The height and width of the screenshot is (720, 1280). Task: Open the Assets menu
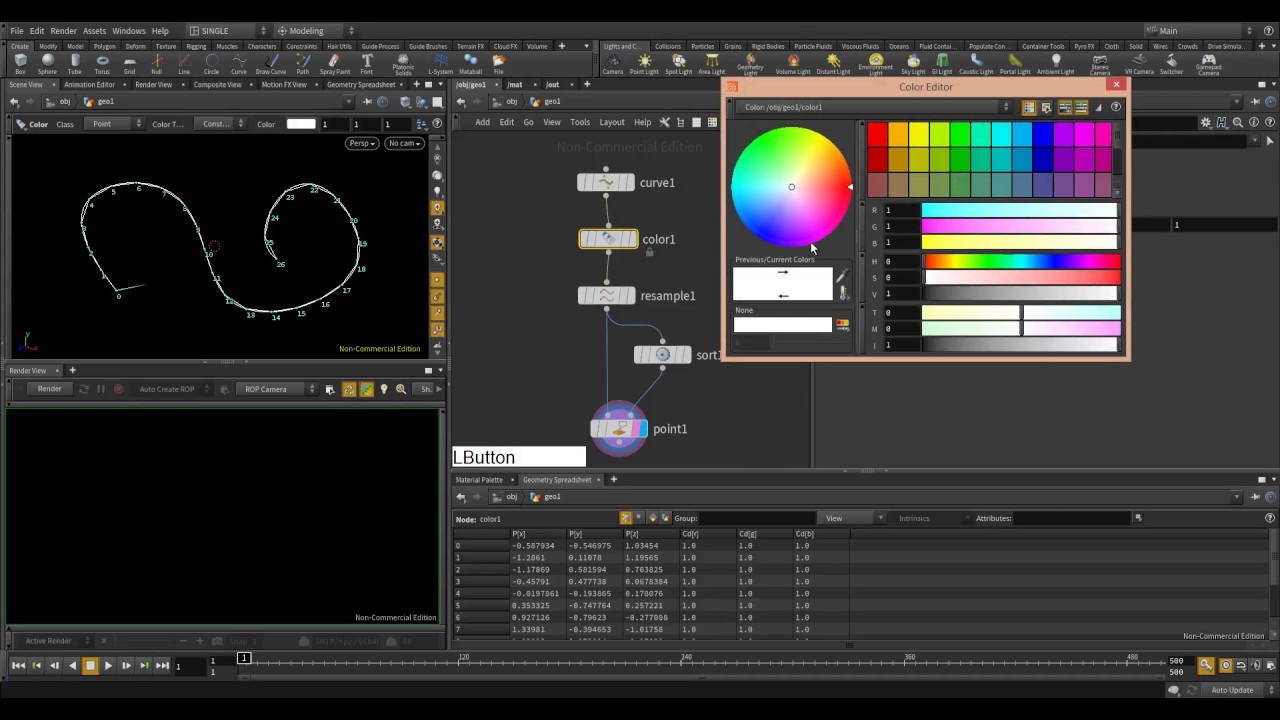pos(94,31)
